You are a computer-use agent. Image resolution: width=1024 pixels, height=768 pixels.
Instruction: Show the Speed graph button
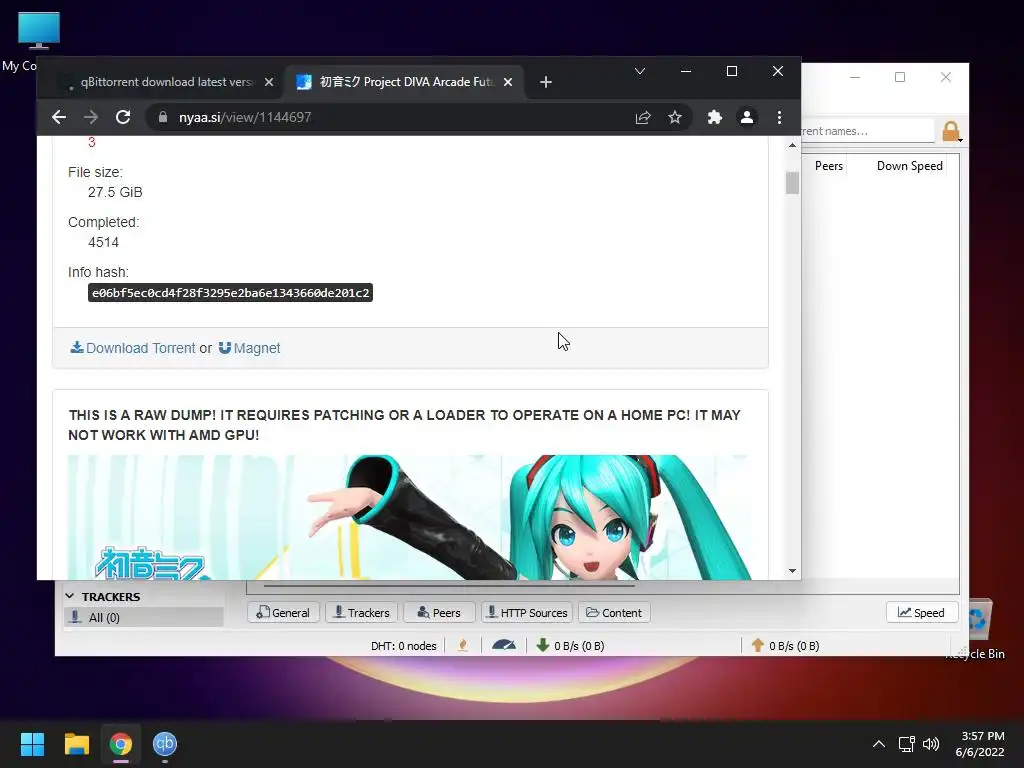[921, 613]
